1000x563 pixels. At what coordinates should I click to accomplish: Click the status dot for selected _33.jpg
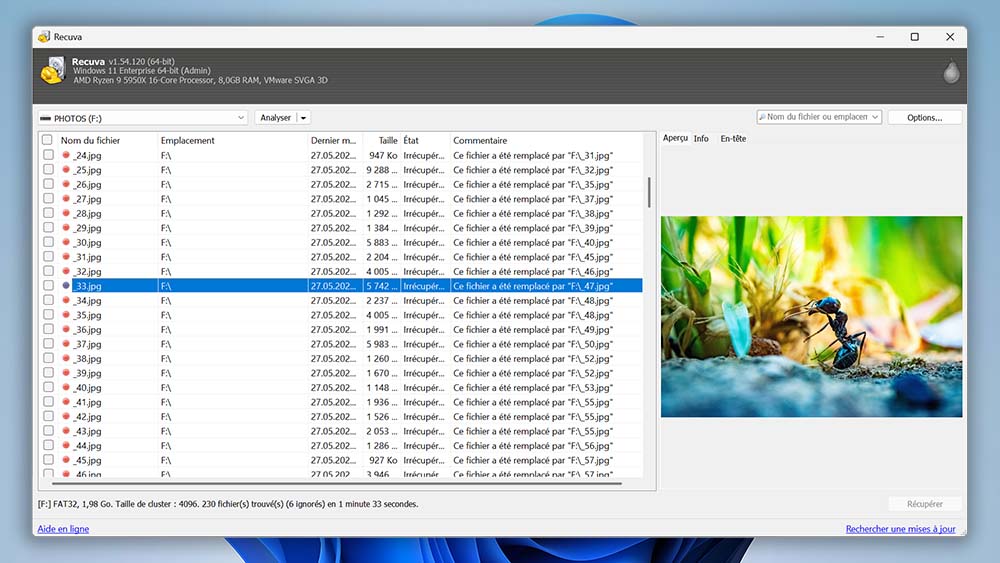[x=66, y=286]
